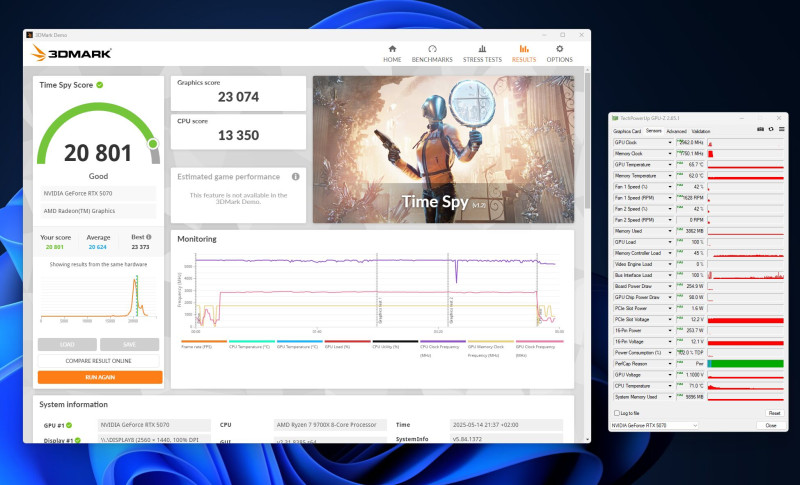The image size is (800, 485).
Task: Click the score distribution chart
Action: coord(98,298)
